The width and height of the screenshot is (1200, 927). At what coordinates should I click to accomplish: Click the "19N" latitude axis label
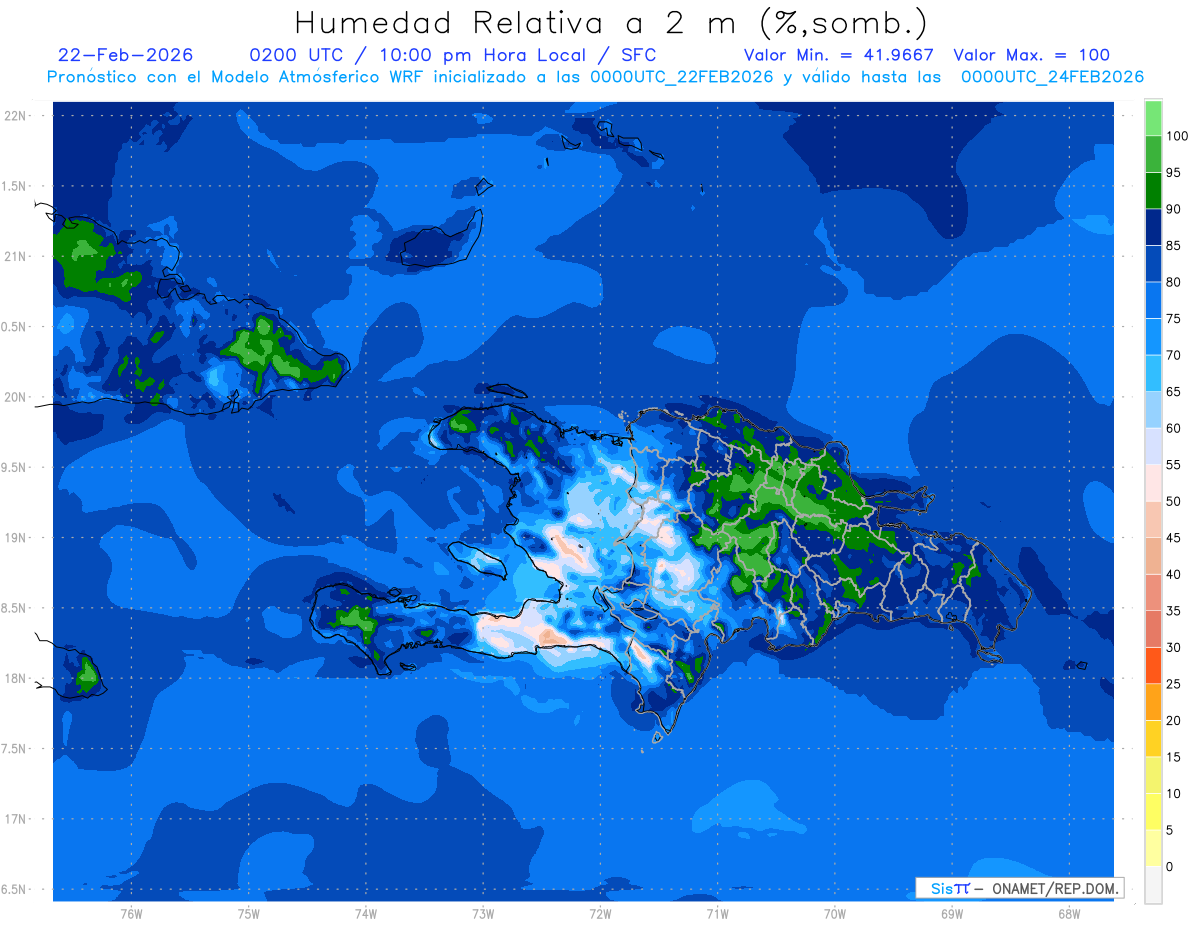pyautogui.click(x=14, y=538)
